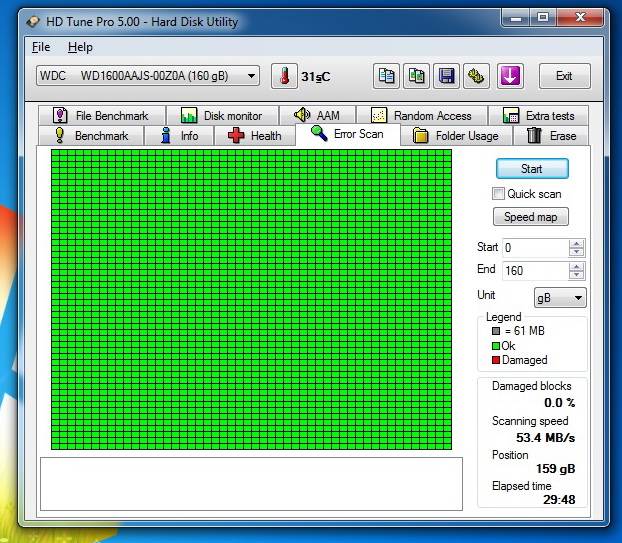This screenshot has width=622, height=543.
Task: Expand the WDC drive selection dropdown
Action: click(148, 76)
